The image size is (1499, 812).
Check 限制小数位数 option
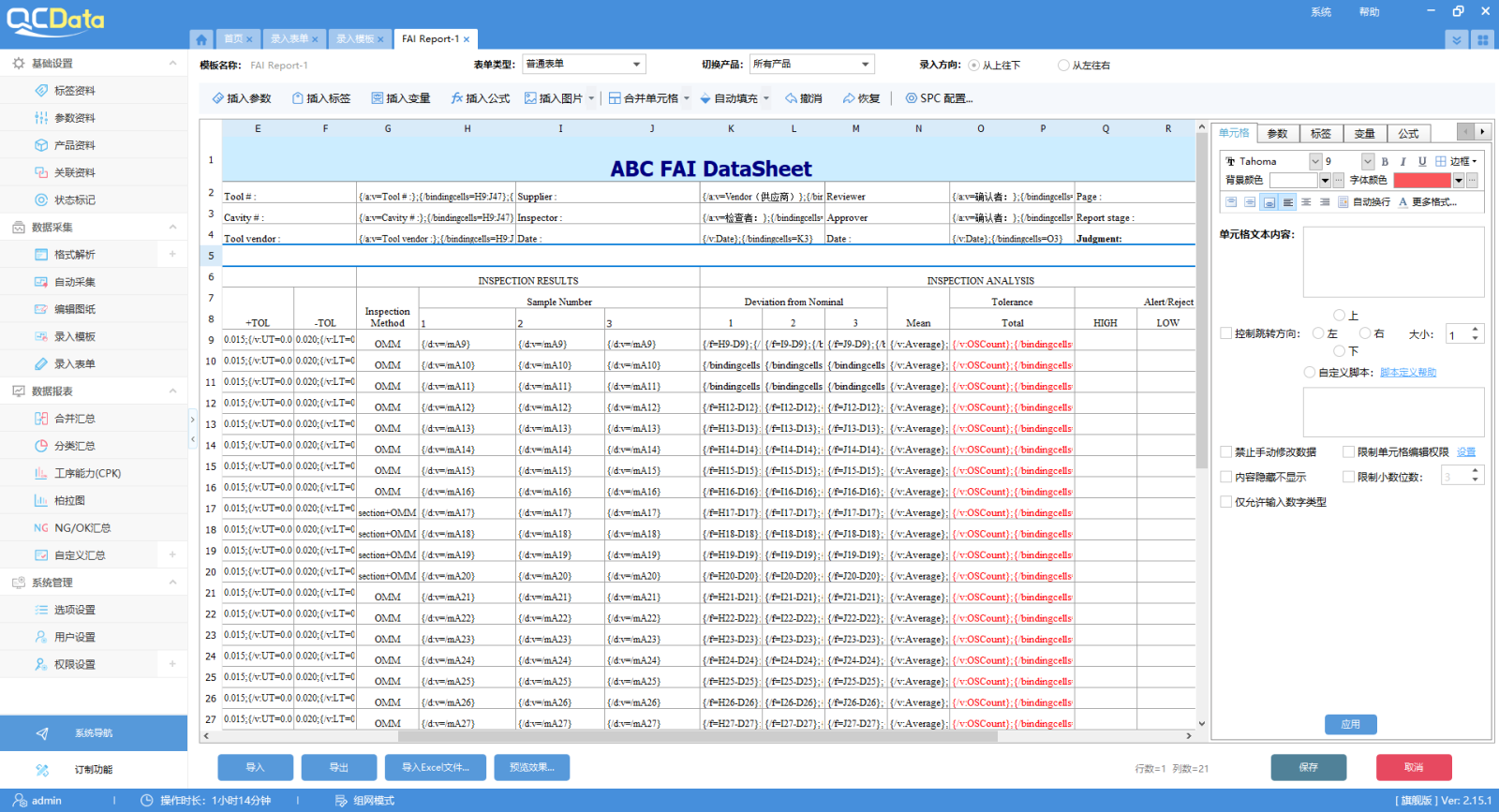point(1349,477)
